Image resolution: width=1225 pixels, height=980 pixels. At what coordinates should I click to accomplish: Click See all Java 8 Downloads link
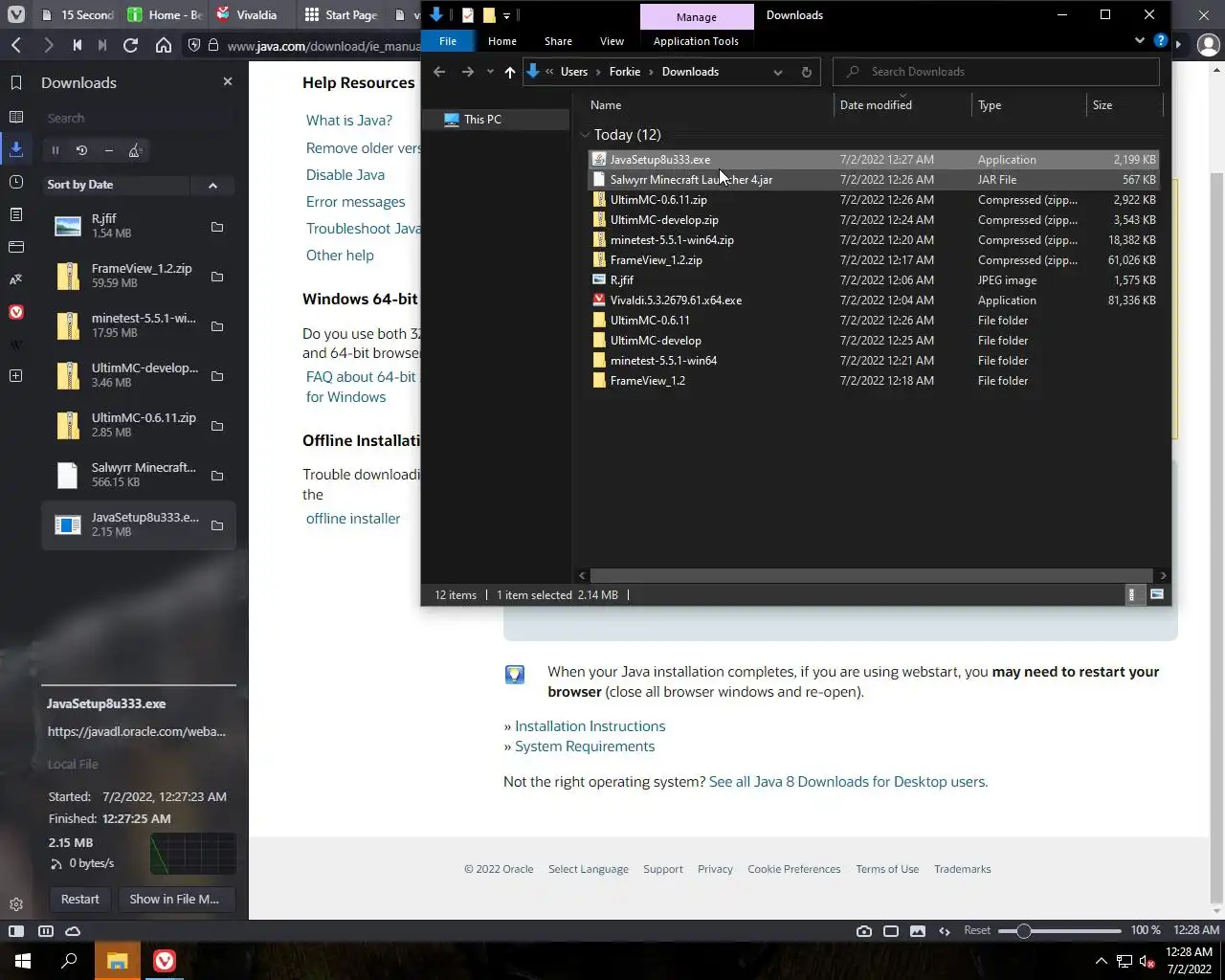pyautogui.click(x=848, y=782)
